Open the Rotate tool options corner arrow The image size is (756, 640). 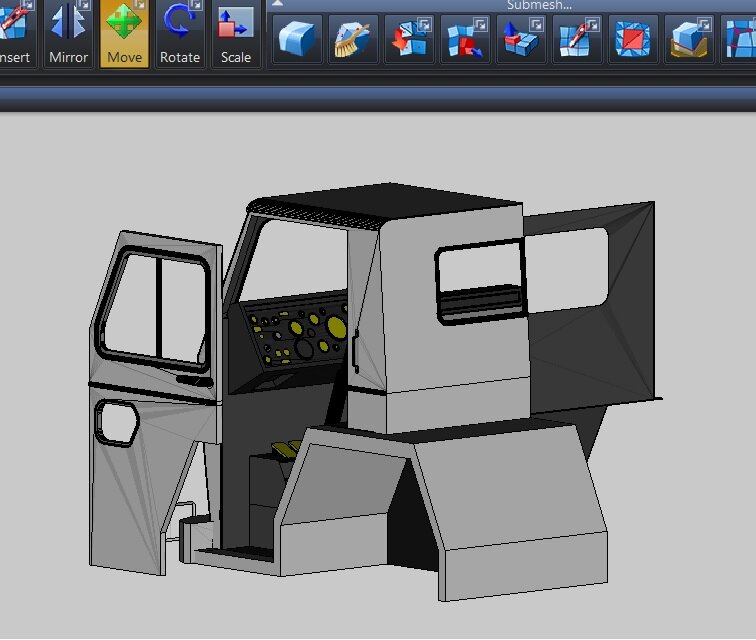pos(198,5)
